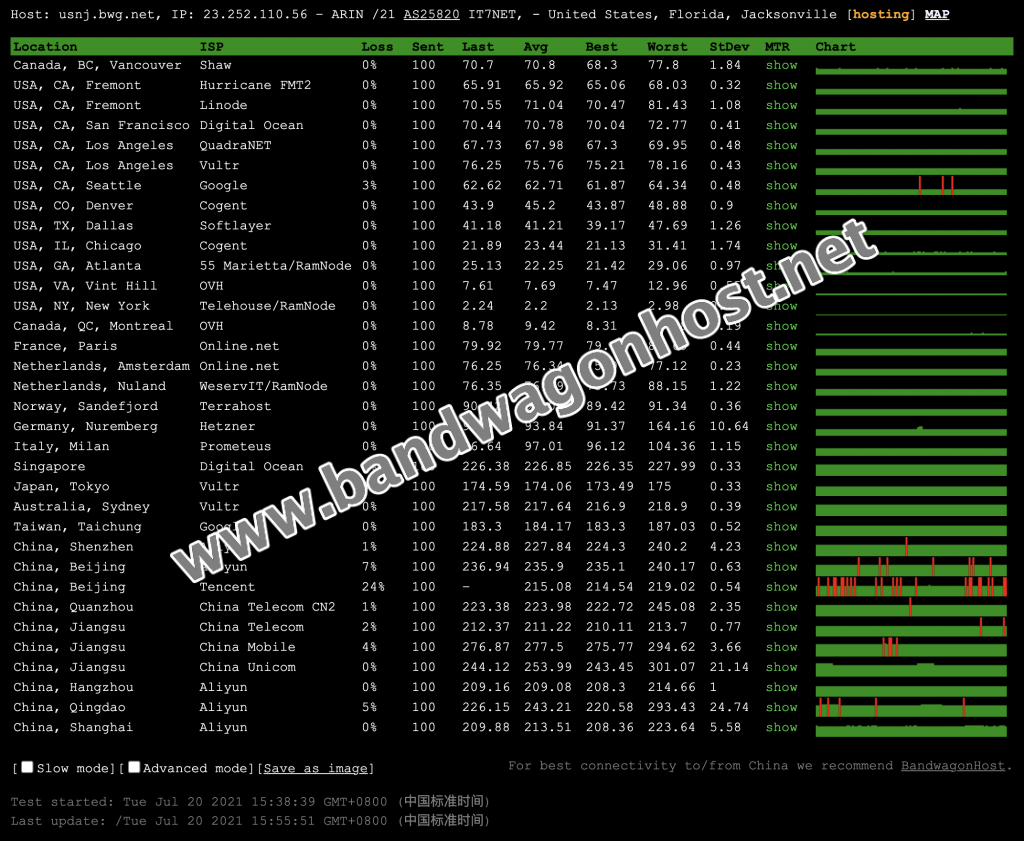Show MTR for San Francisco Digital Ocean
The height and width of the screenshot is (841, 1024).
click(x=782, y=125)
